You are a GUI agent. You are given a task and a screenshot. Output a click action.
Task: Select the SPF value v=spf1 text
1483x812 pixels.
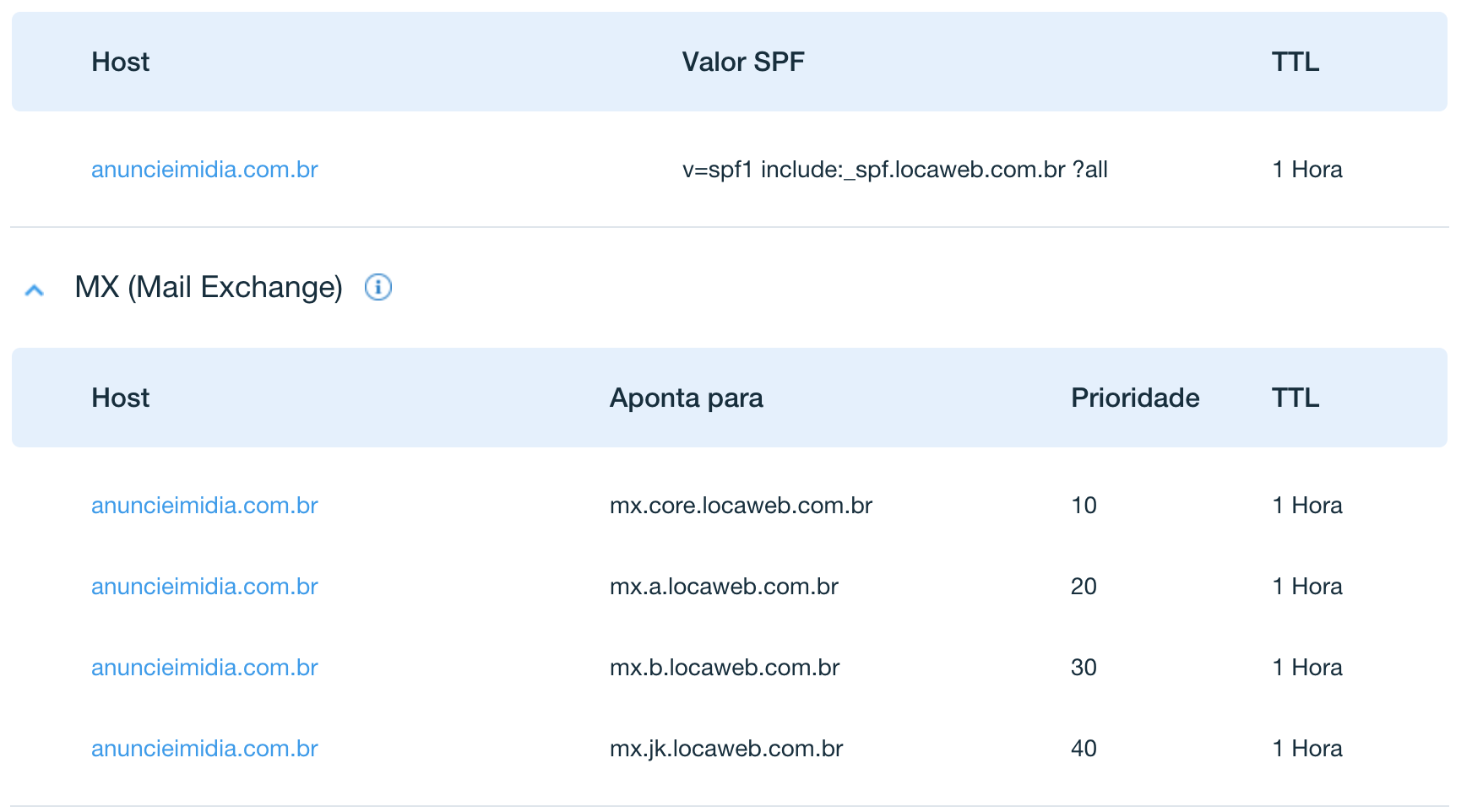point(894,170)
